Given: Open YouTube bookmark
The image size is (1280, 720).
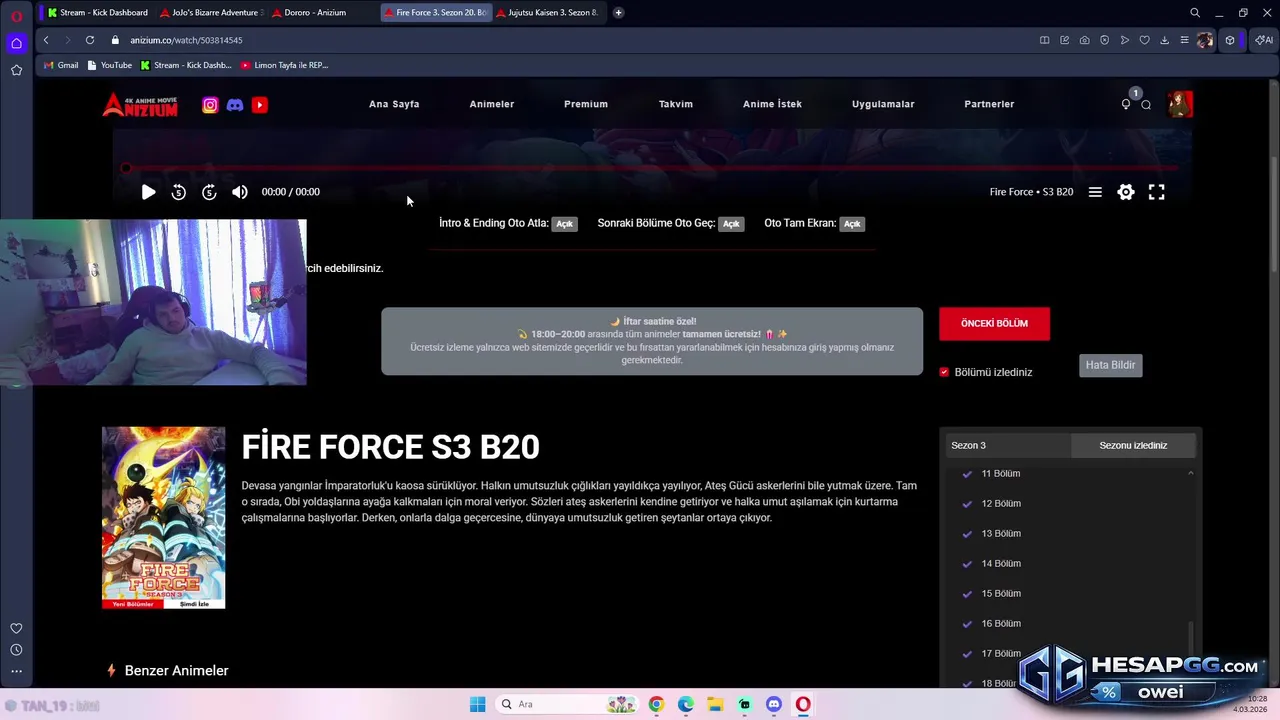Looking at the screenshot, I should 110,65.
